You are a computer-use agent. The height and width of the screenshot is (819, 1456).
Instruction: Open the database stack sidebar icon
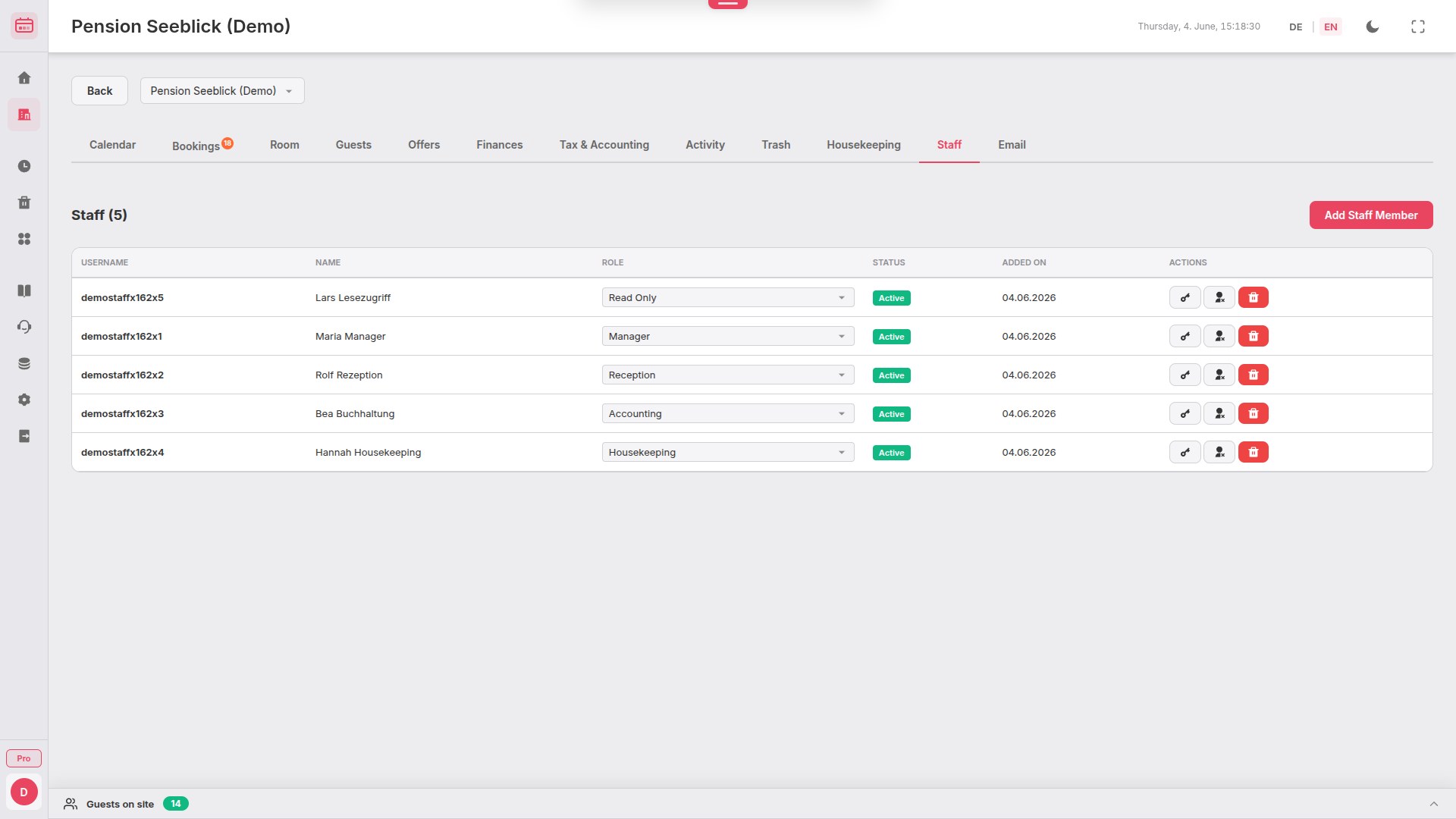click(x=24, y=363)
